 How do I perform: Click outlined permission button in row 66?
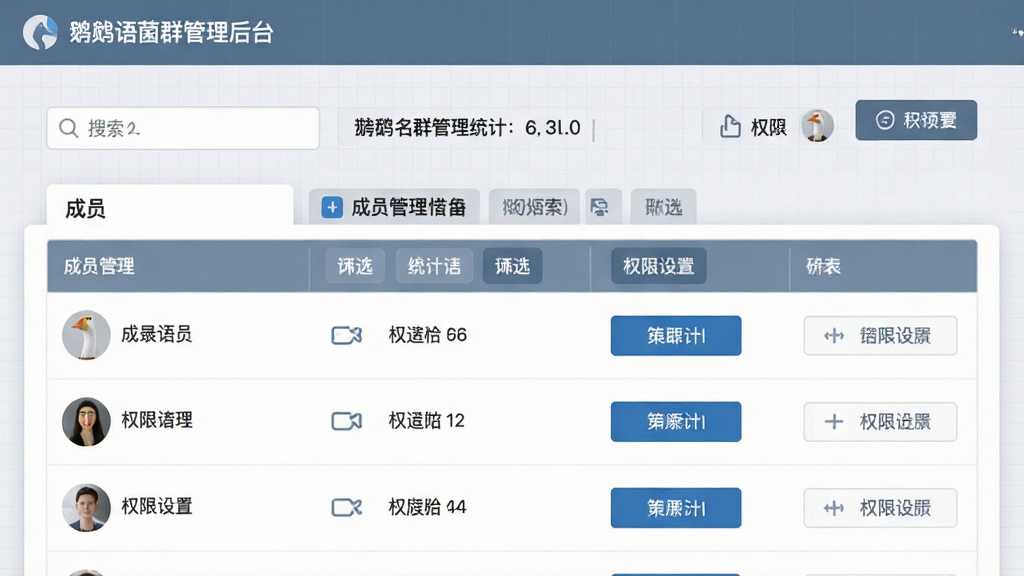point(880,336)
